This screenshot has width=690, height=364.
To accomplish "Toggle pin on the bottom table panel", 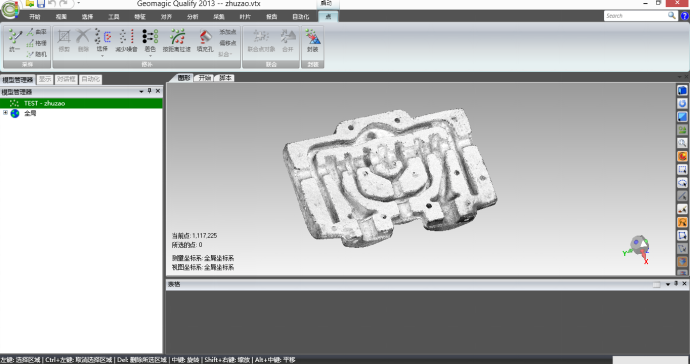I will (676, 284).
